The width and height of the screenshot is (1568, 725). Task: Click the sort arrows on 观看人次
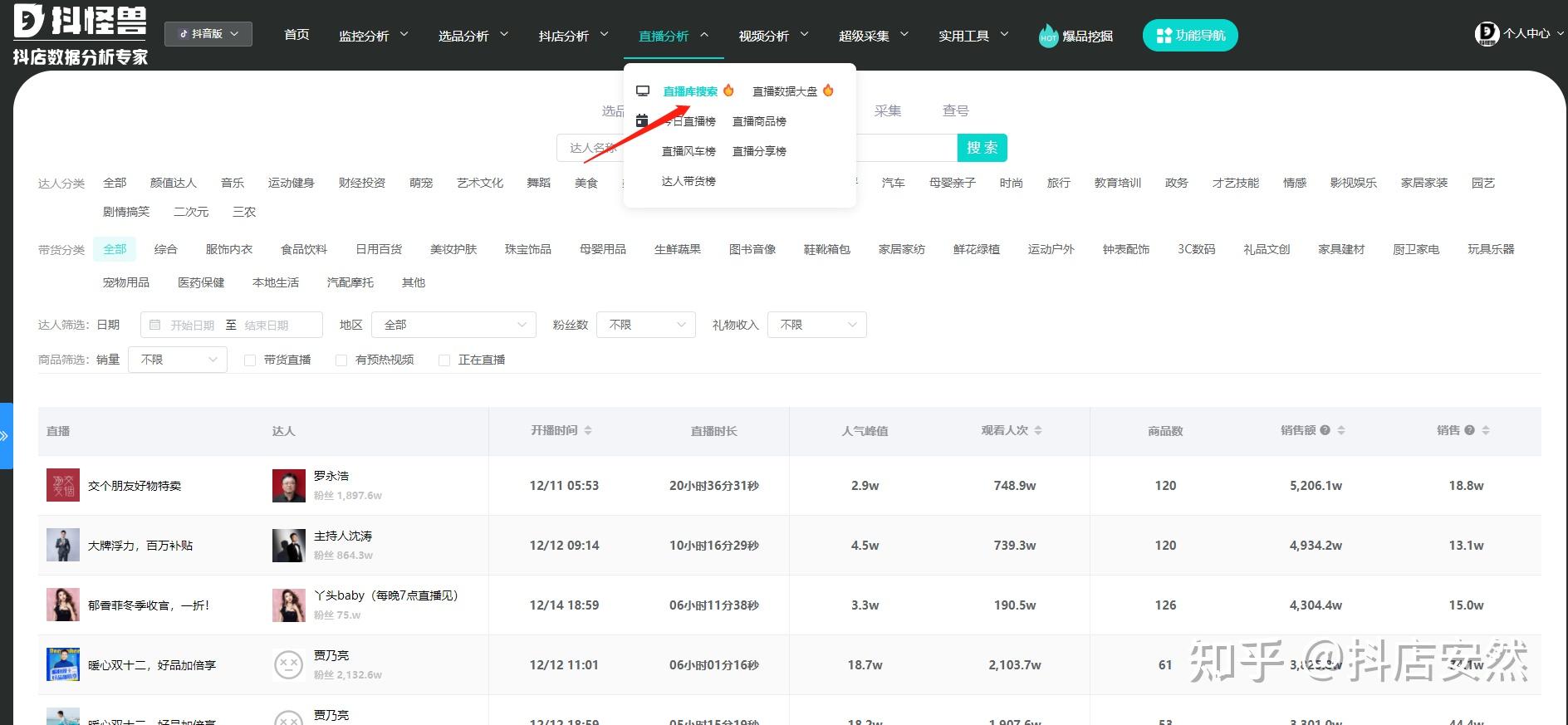[1038, 430]
